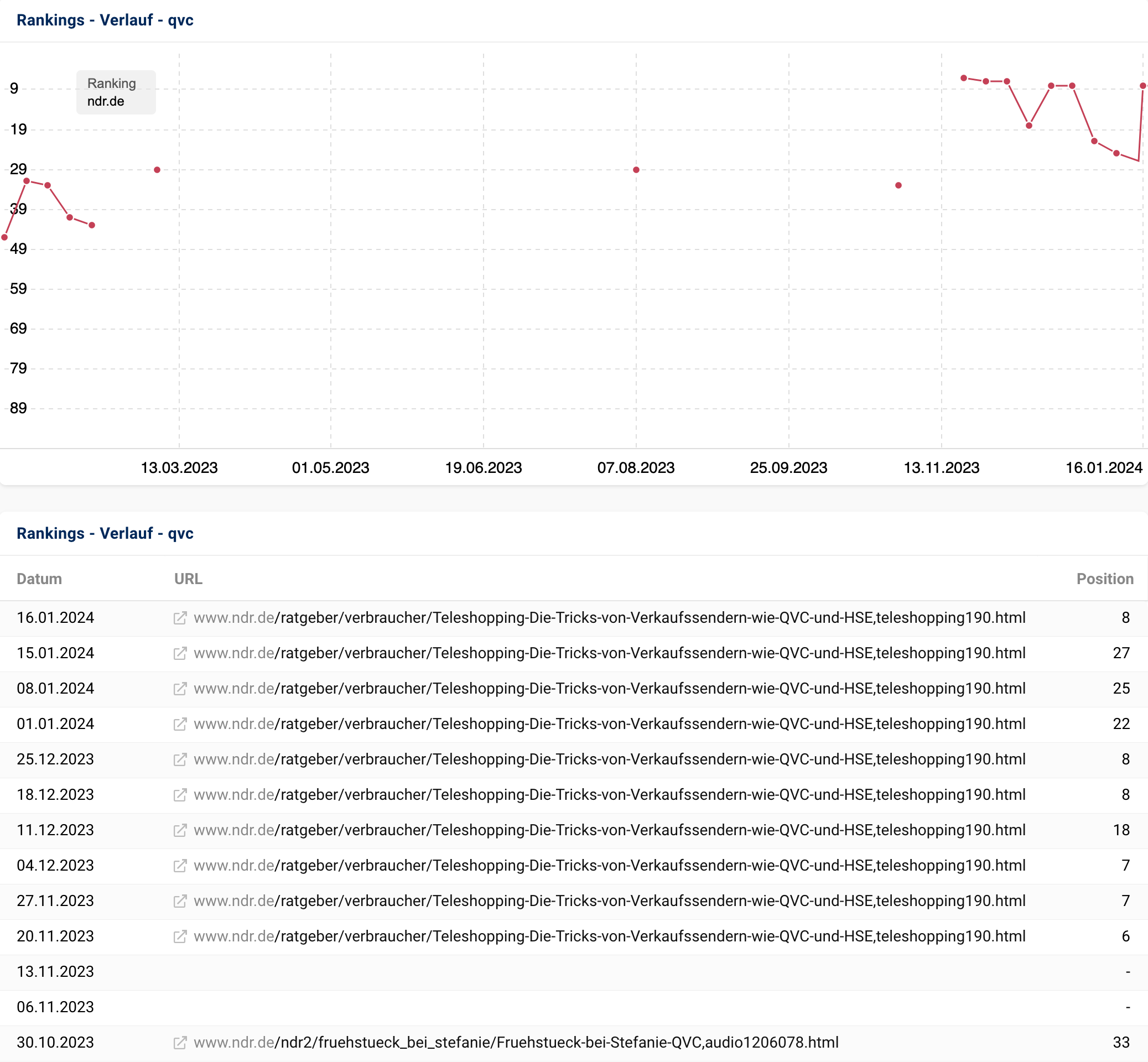Click the 01.05.2023 x-axis date label
This screenshot has height=1062, width=1148.
click(330, 468)
